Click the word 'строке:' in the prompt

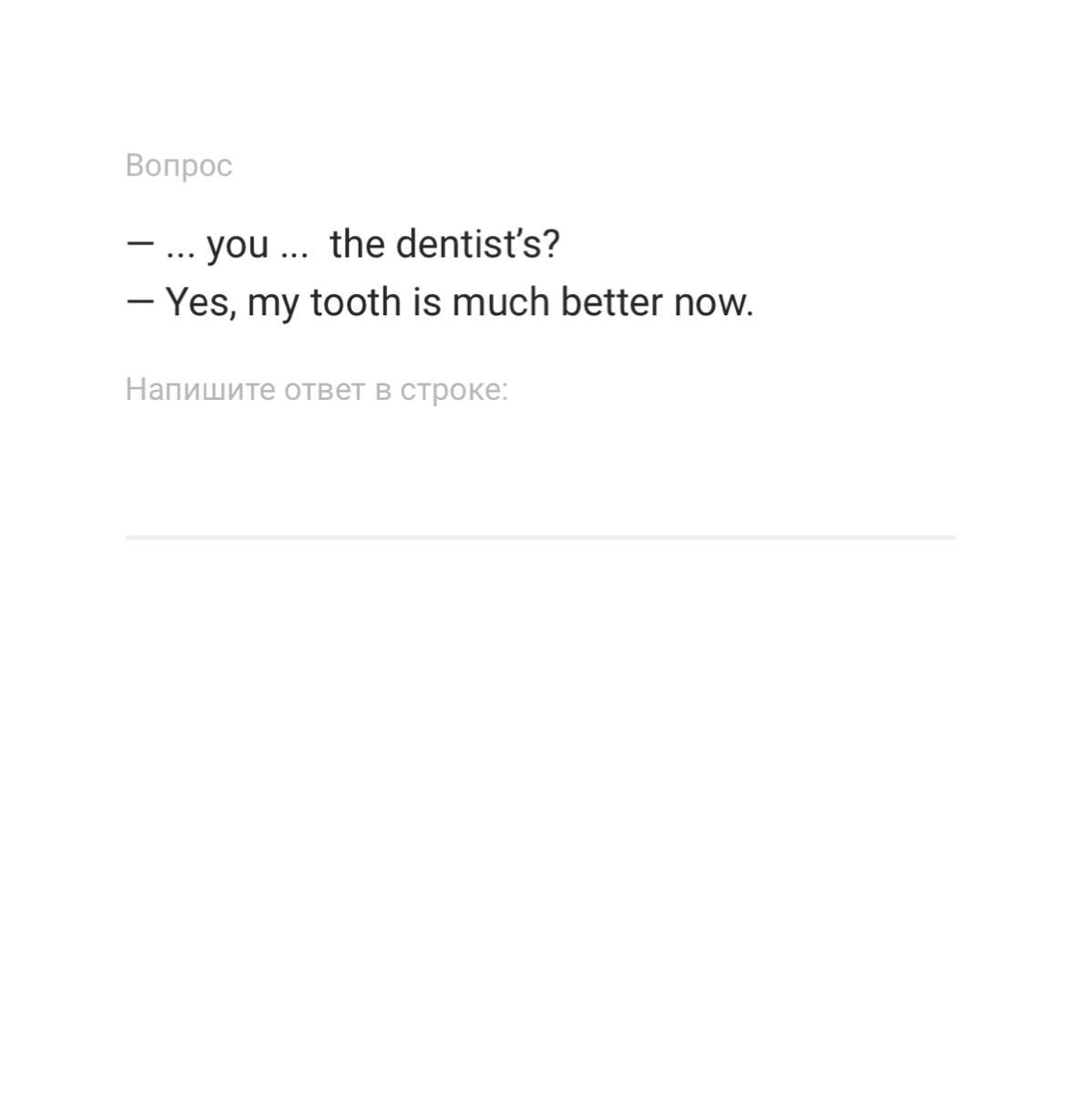454,390
